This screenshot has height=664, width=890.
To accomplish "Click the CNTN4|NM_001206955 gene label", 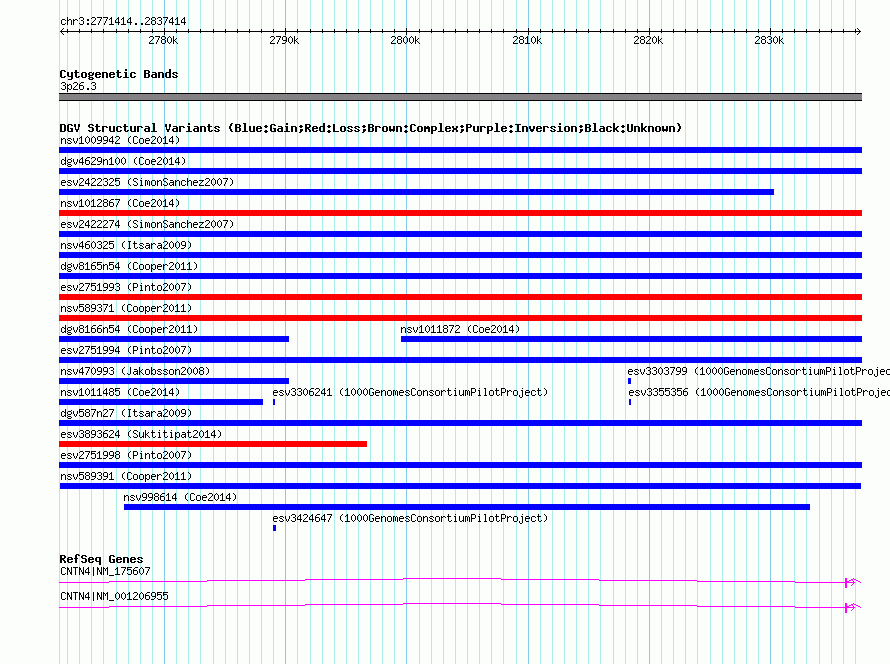I will point(114,596).
